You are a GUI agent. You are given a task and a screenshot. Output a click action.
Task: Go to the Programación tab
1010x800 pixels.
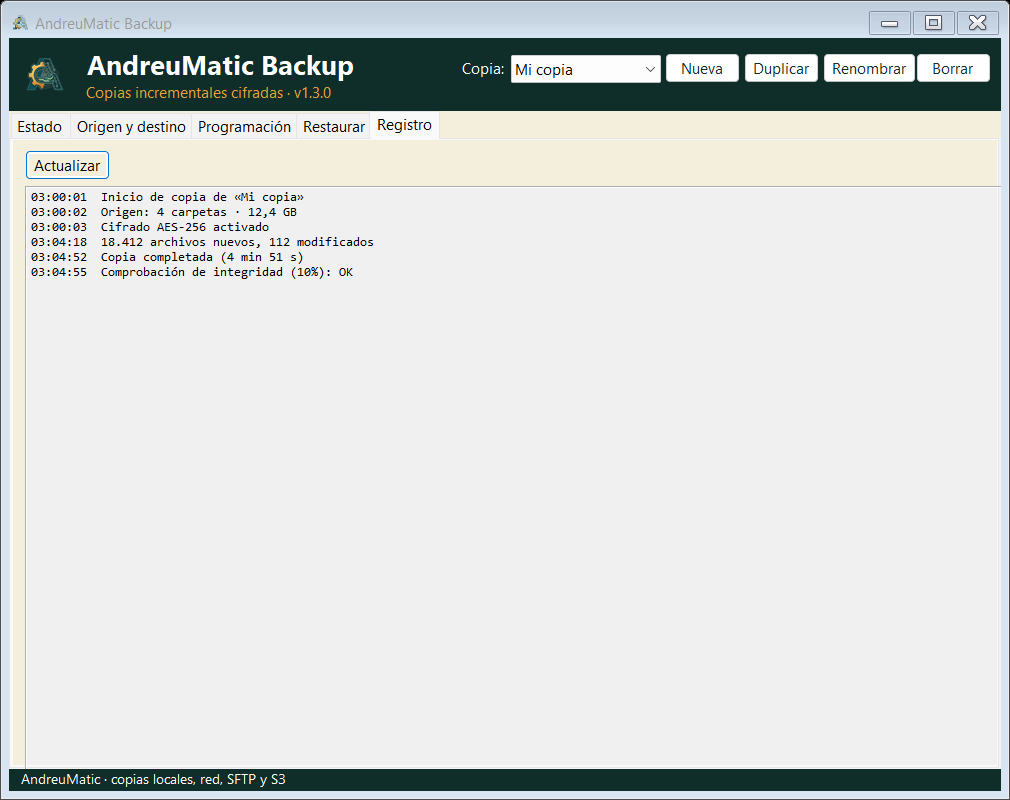click(244, 126)
